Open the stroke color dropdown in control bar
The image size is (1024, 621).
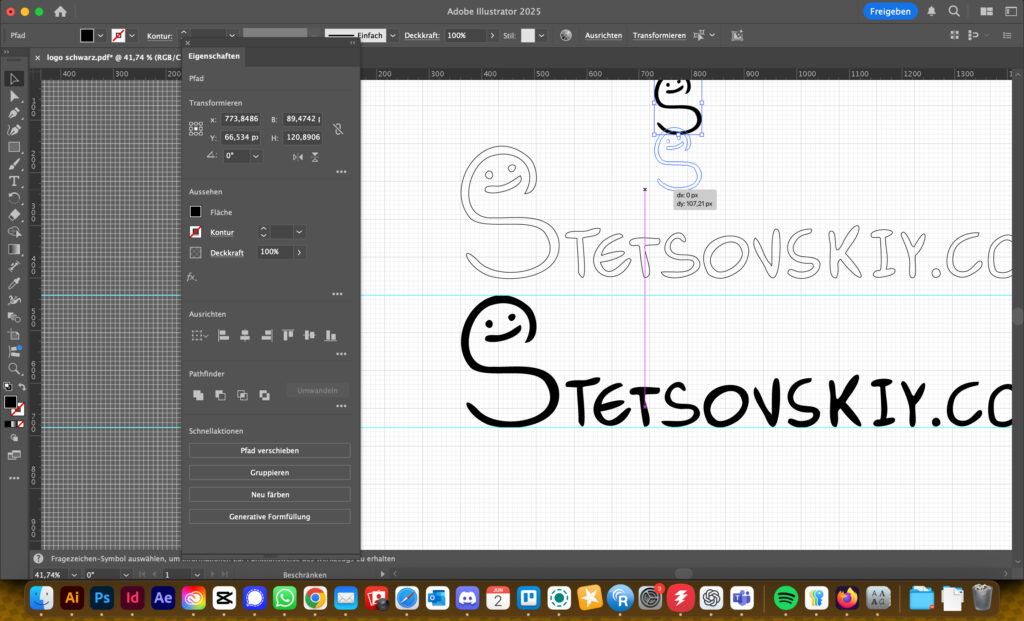point(132,35)
